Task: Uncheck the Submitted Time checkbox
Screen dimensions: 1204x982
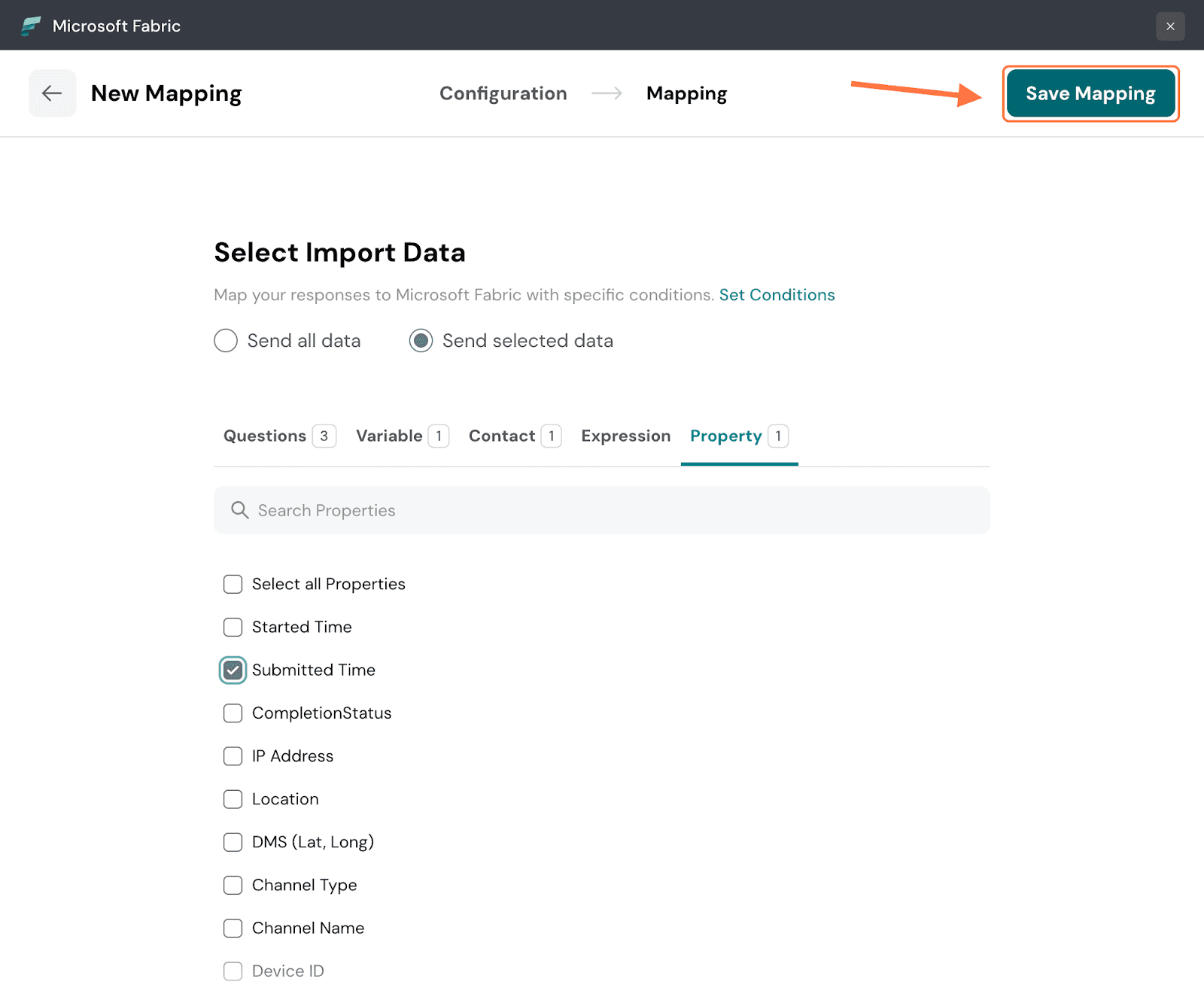Action: pyautogui.click(x=233, y=670)
